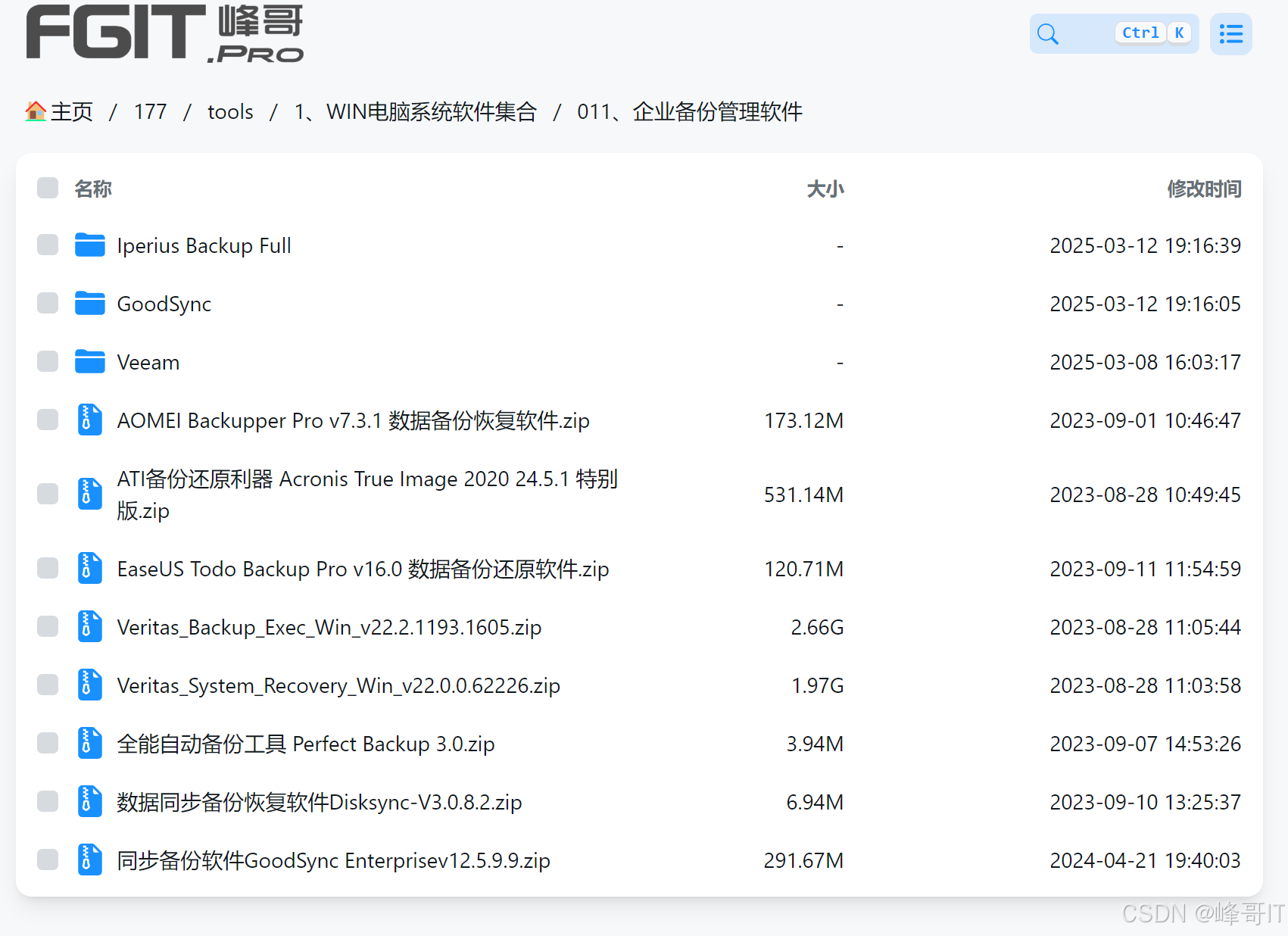Click the GoodSync folder icon

click(x=90, y=304)
